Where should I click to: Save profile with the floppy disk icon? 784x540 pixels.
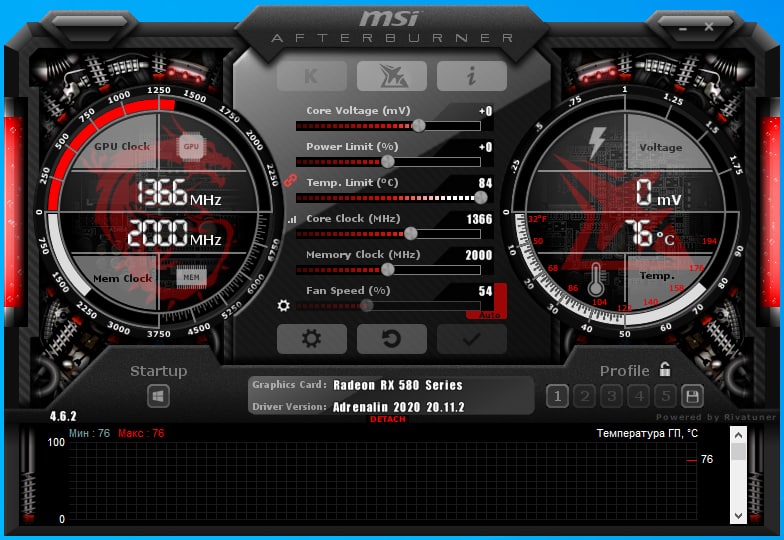tap(692, 396)
